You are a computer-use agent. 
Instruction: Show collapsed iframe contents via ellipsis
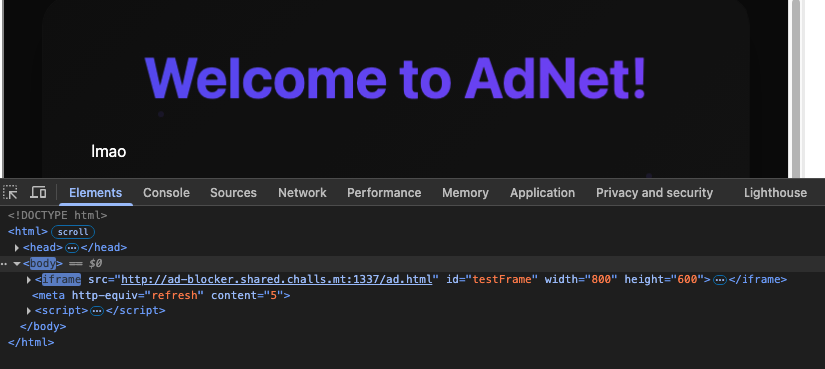[720, 280]
